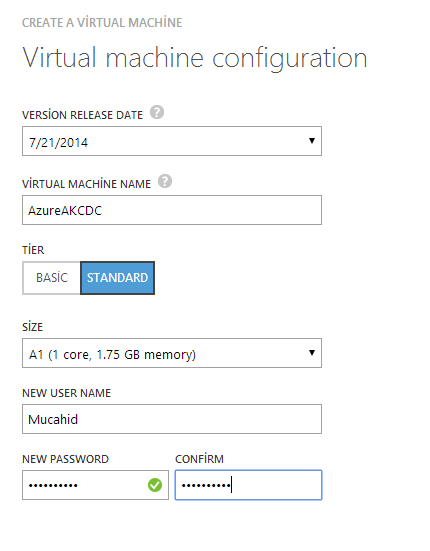Image resolution: width=430 pixels, height=551 pixels.
Task: Click Size dropdown arrow icon
Action: 312,353
